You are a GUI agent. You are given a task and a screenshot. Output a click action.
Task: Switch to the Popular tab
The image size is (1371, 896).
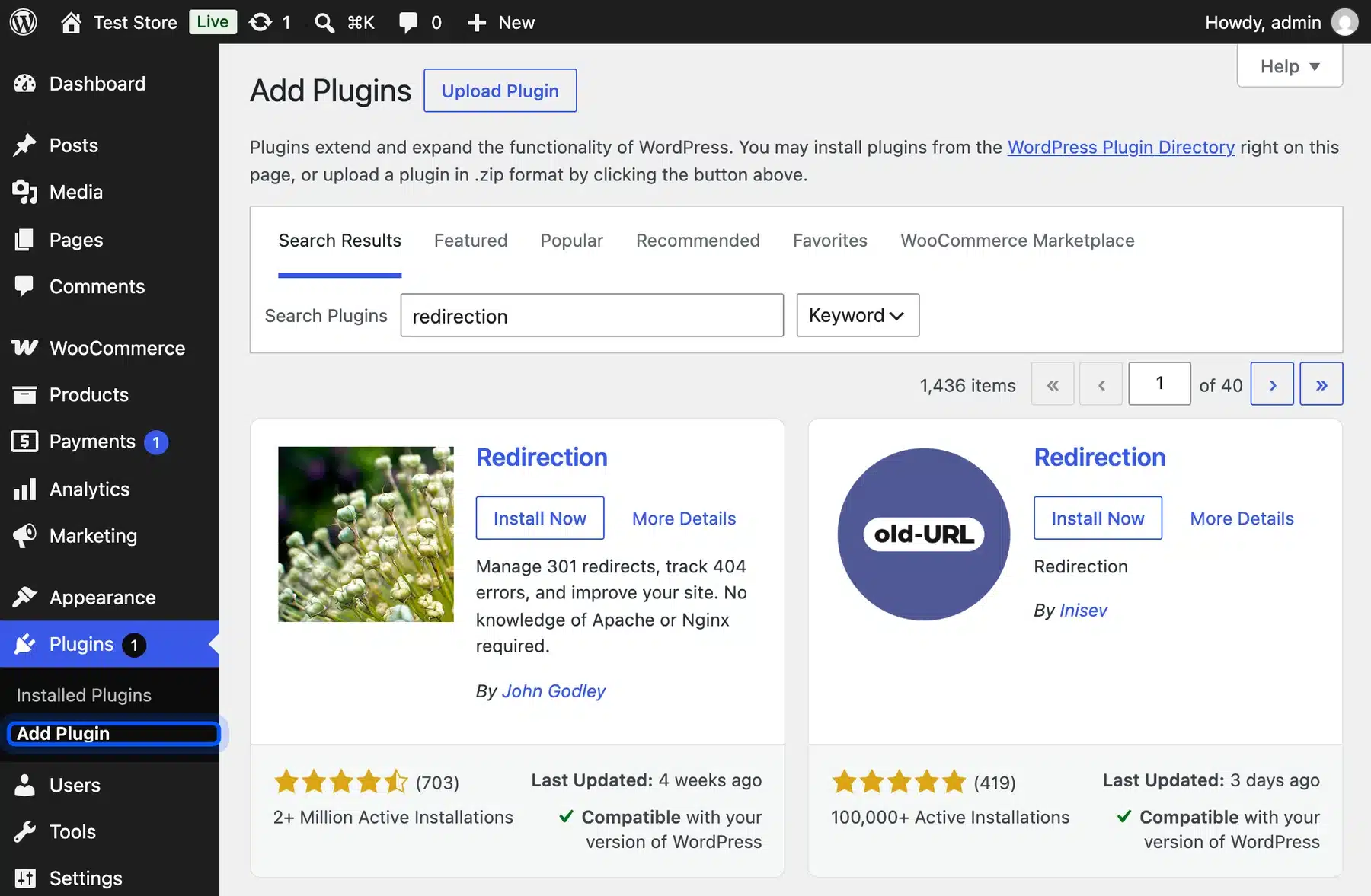[x=571, y=241]
